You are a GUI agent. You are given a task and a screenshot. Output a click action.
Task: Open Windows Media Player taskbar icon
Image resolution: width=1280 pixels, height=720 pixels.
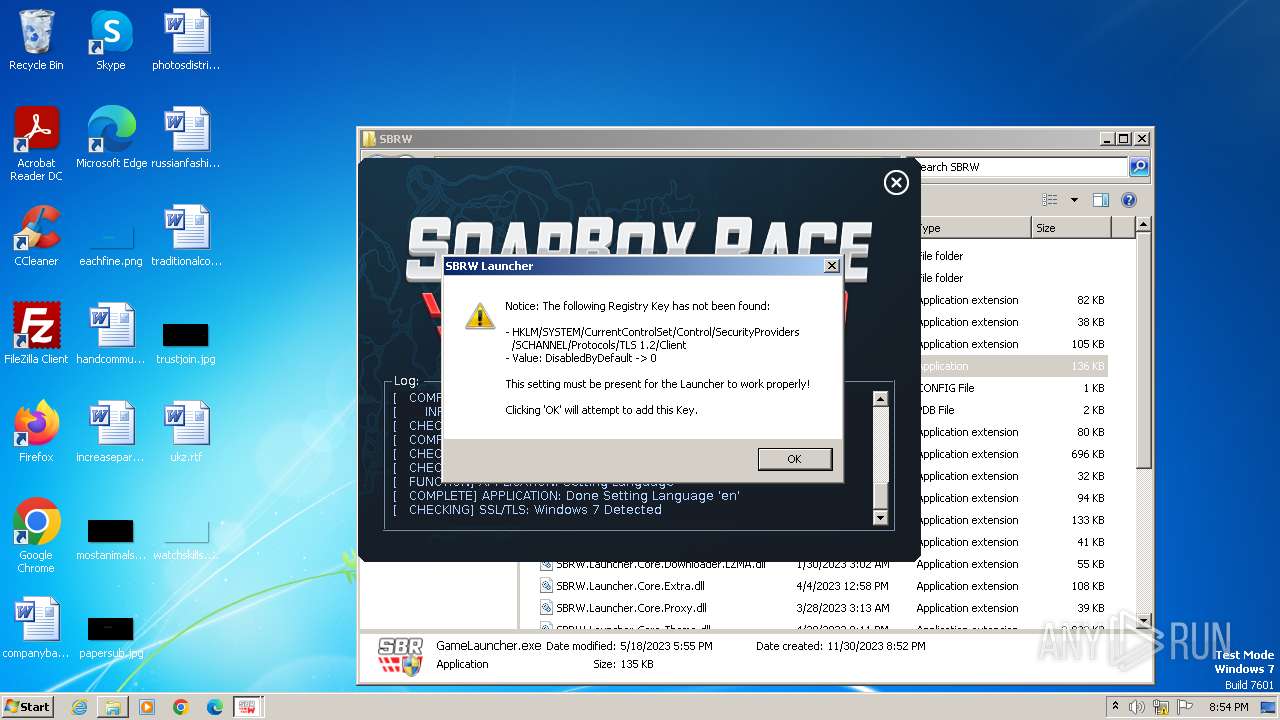[147, 706]
